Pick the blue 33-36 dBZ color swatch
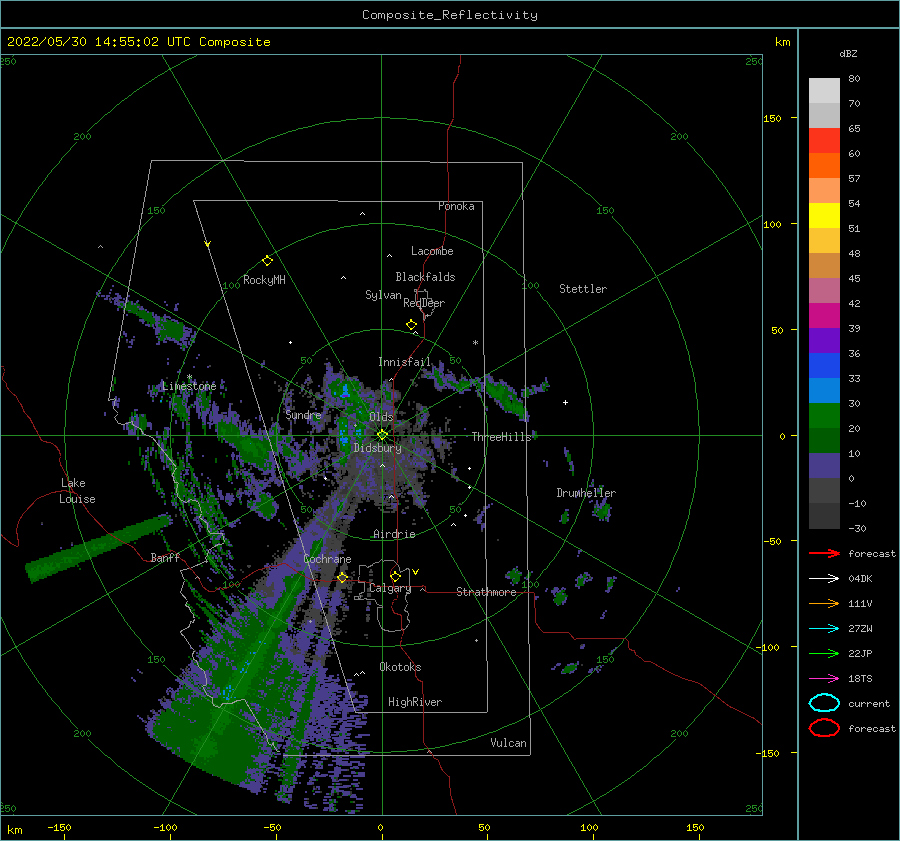The height and width of the screenshot is (841, 900). point(824,365)
